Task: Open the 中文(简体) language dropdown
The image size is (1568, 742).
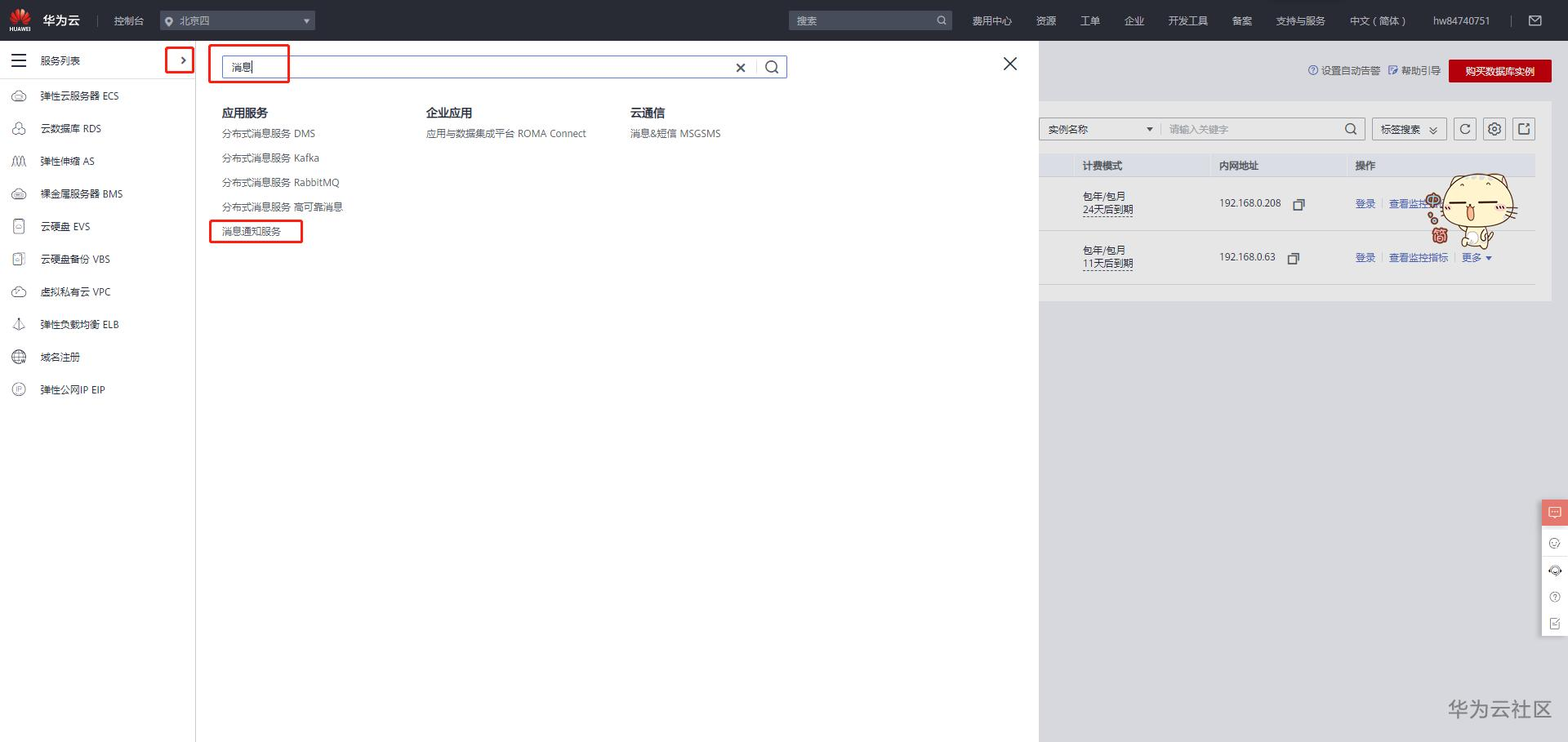Action: tap(1378, 21)
